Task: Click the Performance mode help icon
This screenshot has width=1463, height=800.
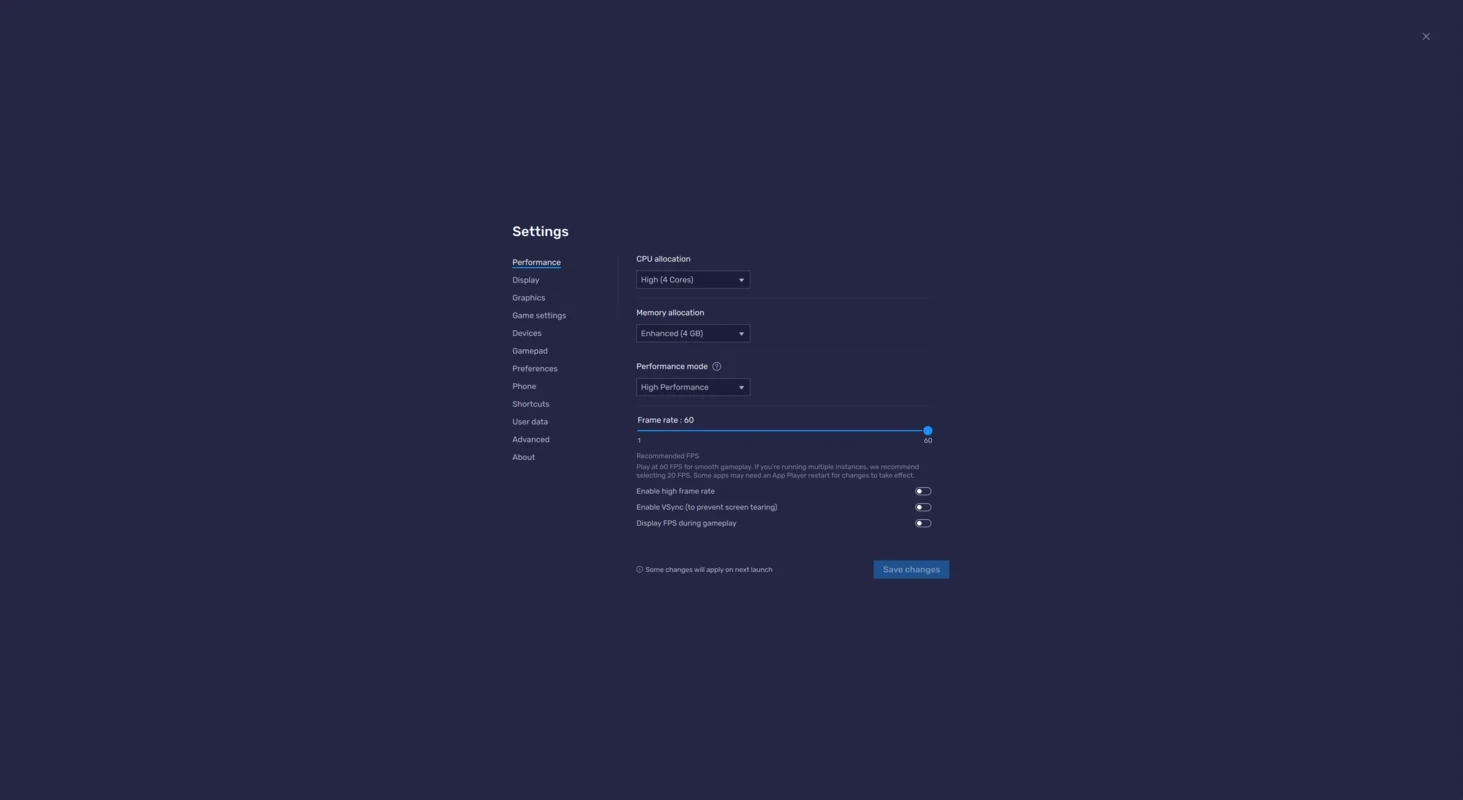Action: [x=716, y=367]
